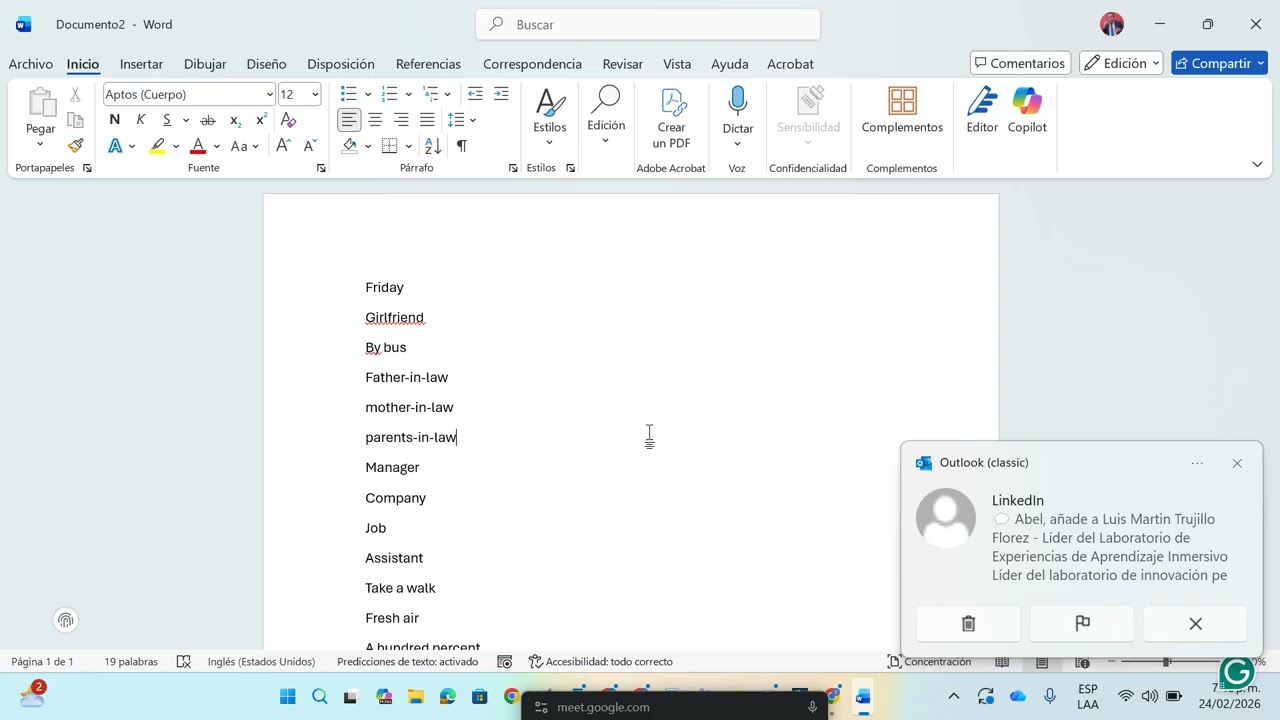The image size is (1280, 720).
Task: Click the Cut scissors icon
Action: pyautogui.click(x=75, y=95)
